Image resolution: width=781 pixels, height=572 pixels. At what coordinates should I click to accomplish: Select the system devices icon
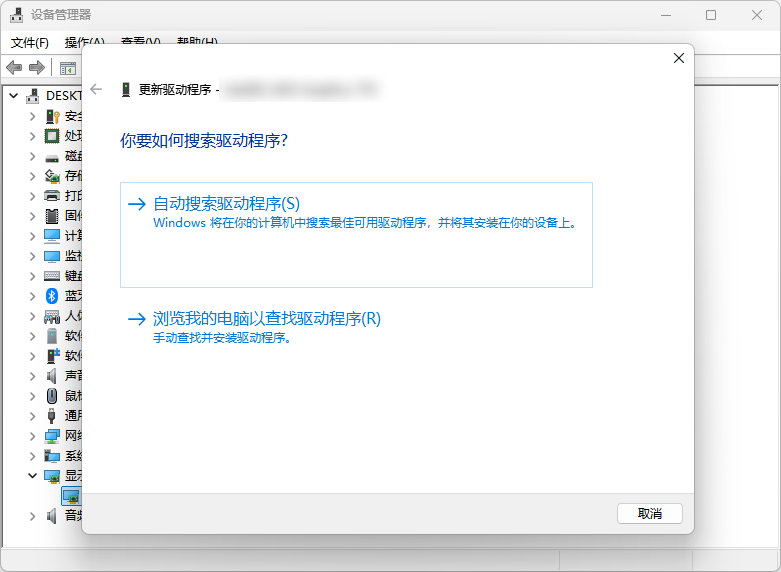coord(52,456)
